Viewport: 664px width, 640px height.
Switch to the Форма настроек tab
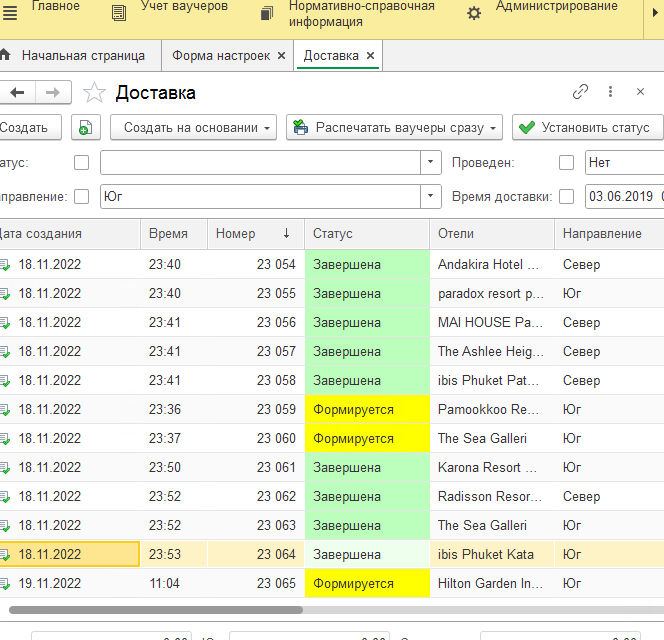(221, 56)
